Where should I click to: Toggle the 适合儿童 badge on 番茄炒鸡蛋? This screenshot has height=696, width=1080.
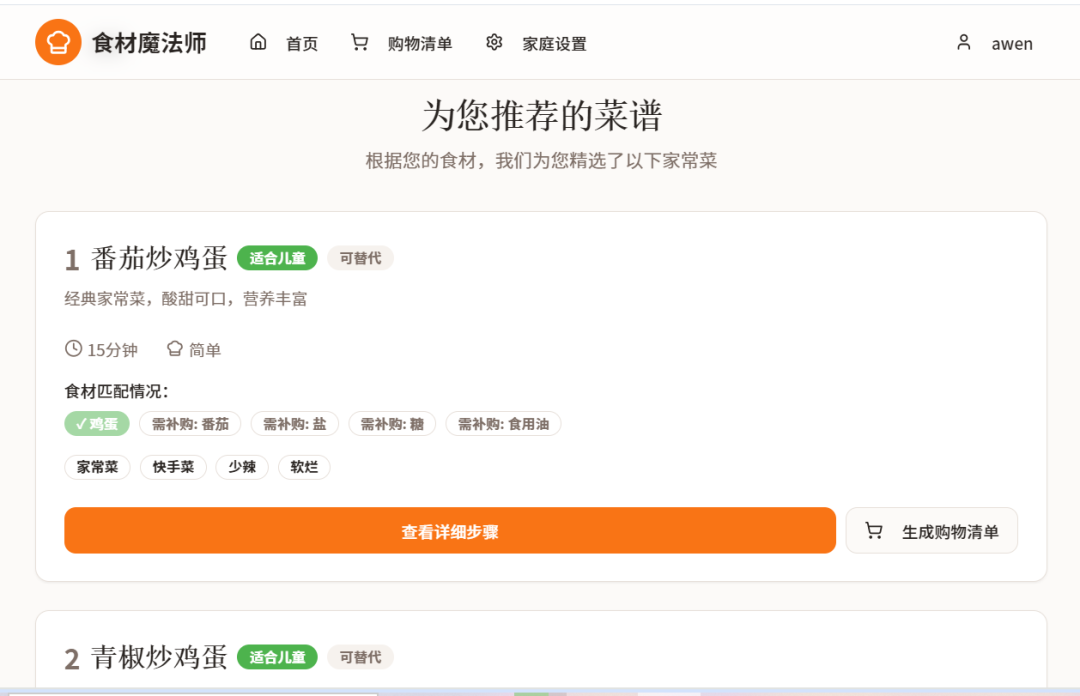(x=277, y=258)
